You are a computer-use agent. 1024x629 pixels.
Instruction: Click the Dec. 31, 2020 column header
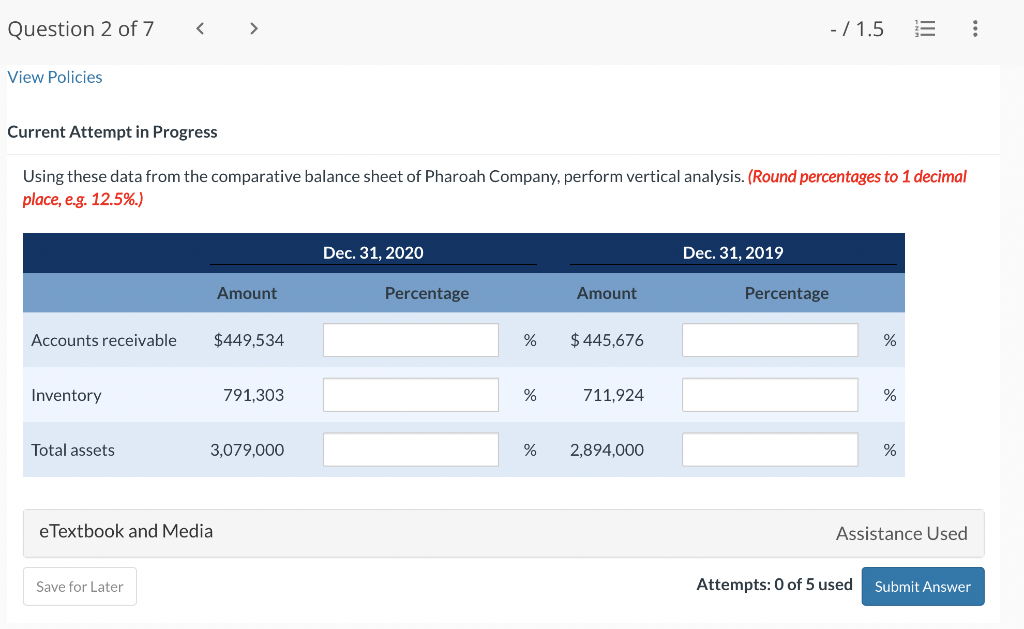pos(373,253)
